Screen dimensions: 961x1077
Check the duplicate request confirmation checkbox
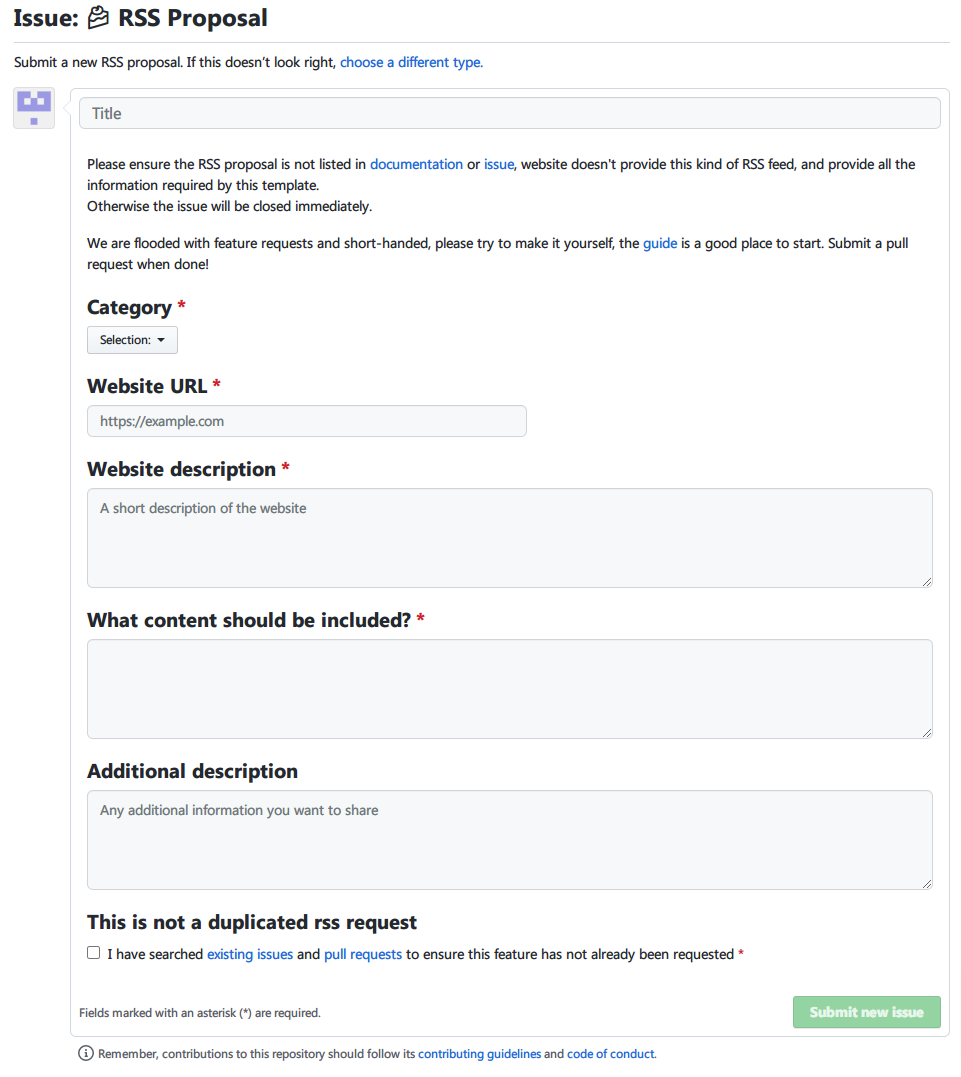93,952
